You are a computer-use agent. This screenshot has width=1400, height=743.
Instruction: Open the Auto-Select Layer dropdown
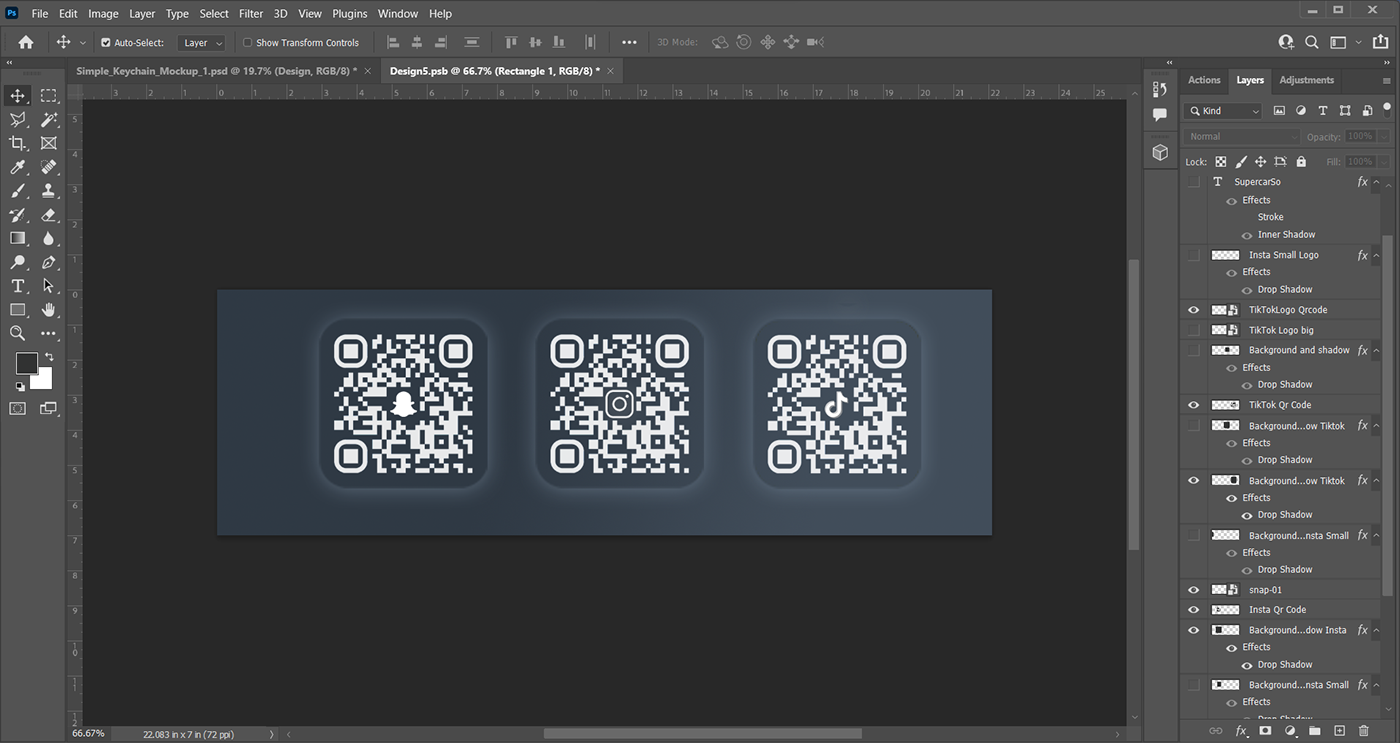pyautogui.click(x=202, y=43)
